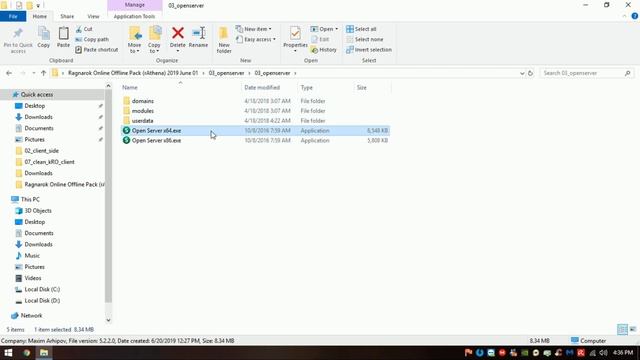This screenshot has width=640, height=360.
Task: Select Quick access in navigation pane
Action: tap(37, 94)
